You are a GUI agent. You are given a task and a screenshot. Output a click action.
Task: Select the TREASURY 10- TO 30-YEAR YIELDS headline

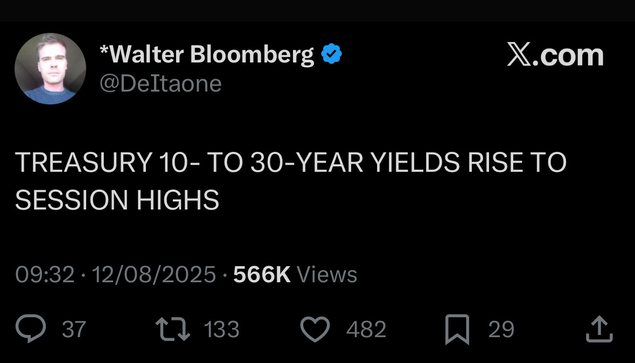[x=237, y=162]
